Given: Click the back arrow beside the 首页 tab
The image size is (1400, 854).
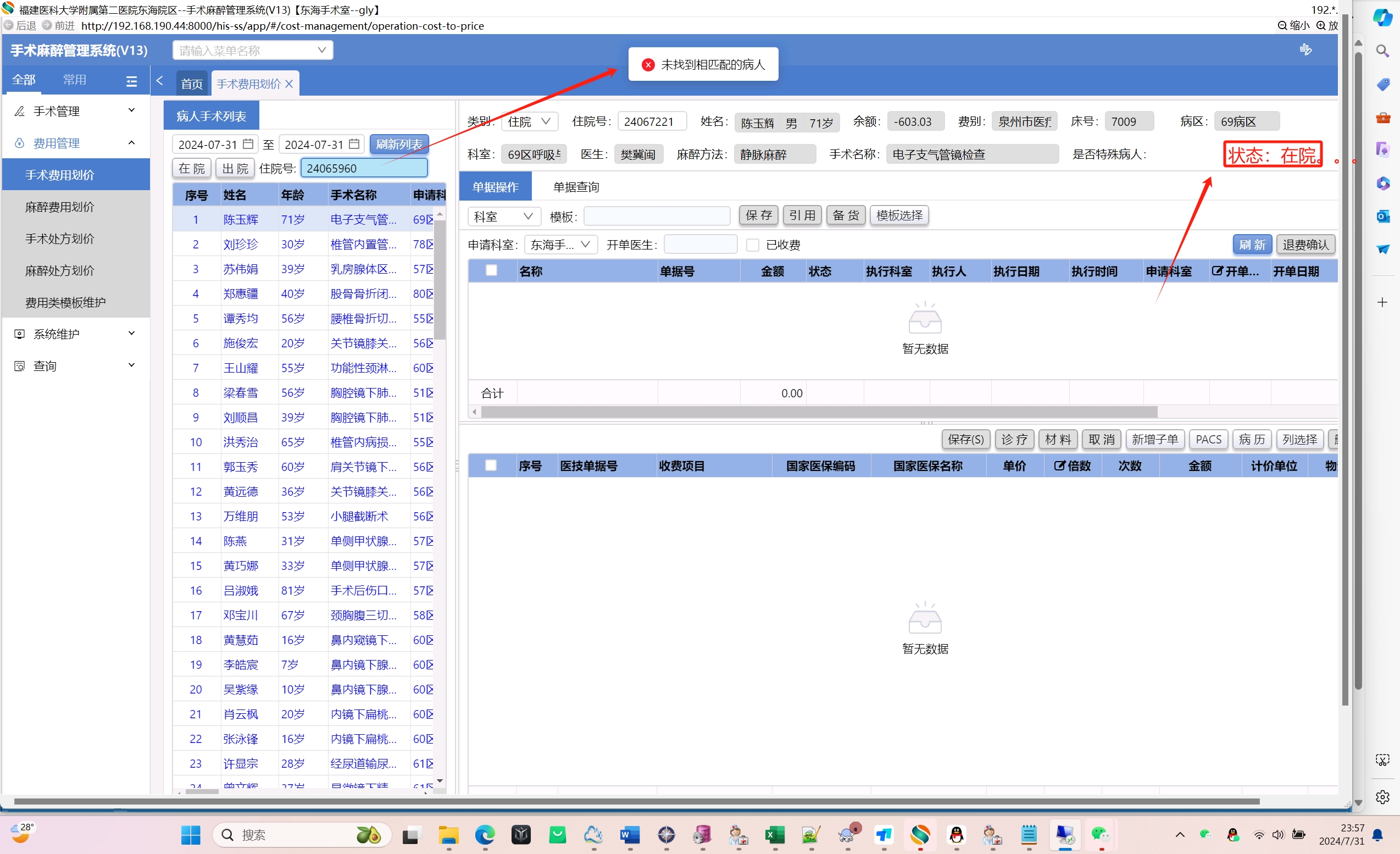Looking at the screenshot, I should tap(160, 81).
